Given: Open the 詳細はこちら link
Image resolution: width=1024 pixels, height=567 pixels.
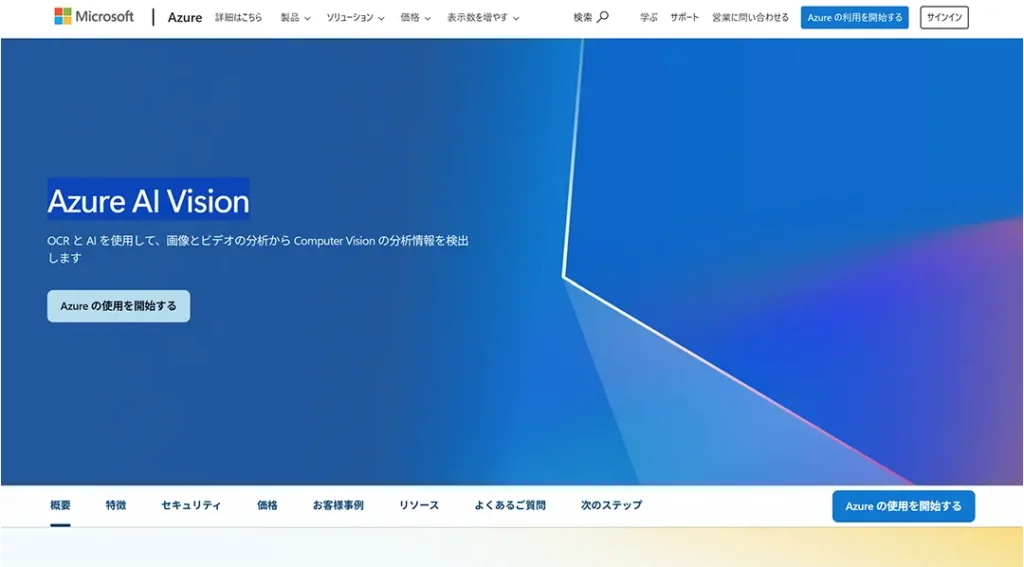Looking at the screenshot, I should click(x=238, y=18).
